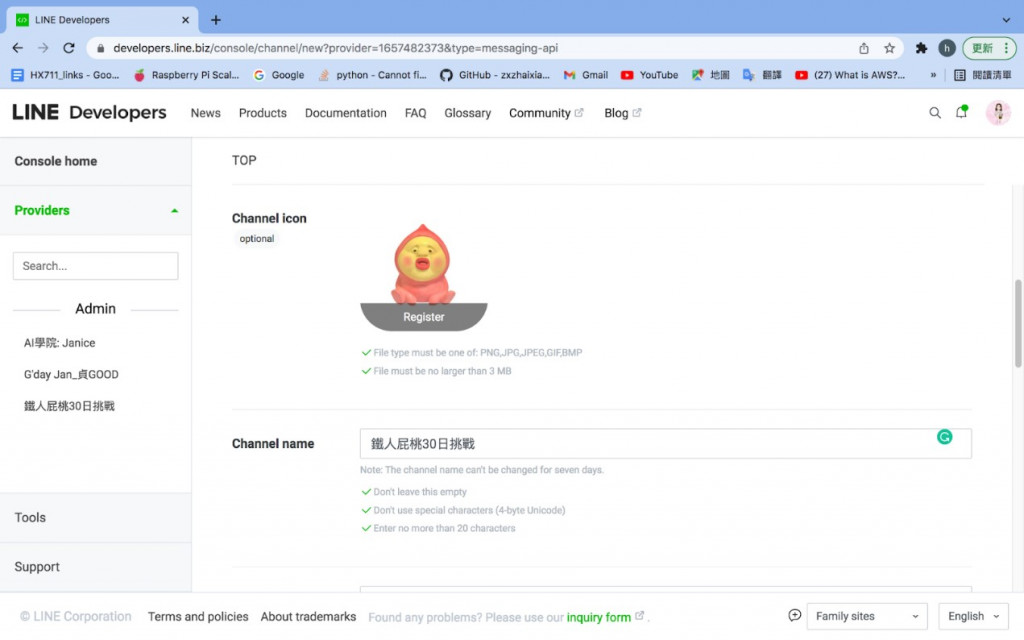Show more bookmarks overflow chevron
1024x640 pixels.
point(933,75)
